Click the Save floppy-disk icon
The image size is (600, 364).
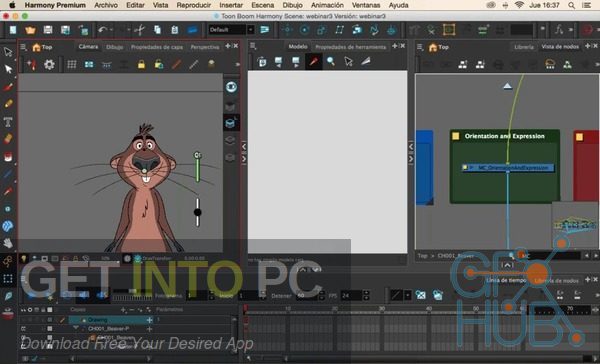coord(48,30)
